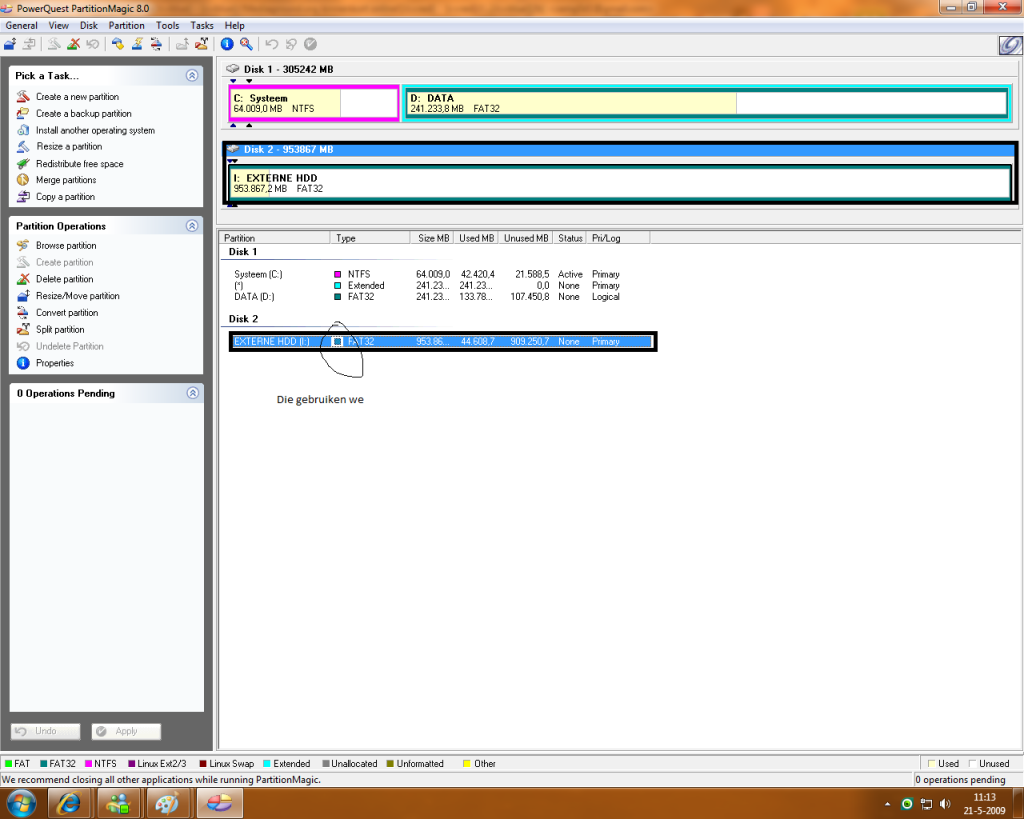Click the Check for errors magnifier icon

[246, 44]
